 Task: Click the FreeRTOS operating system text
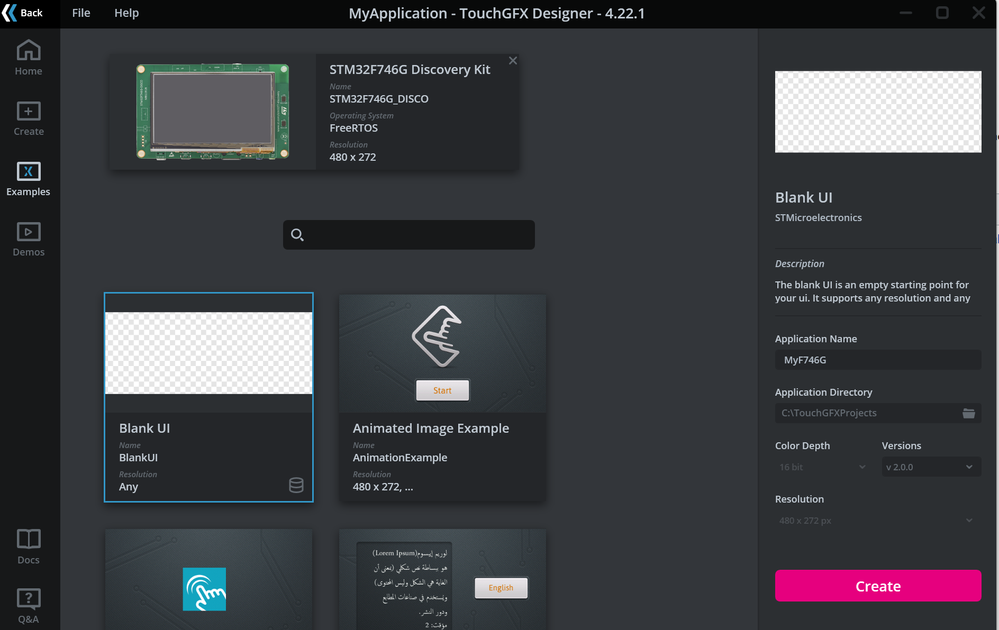point(353,128)
